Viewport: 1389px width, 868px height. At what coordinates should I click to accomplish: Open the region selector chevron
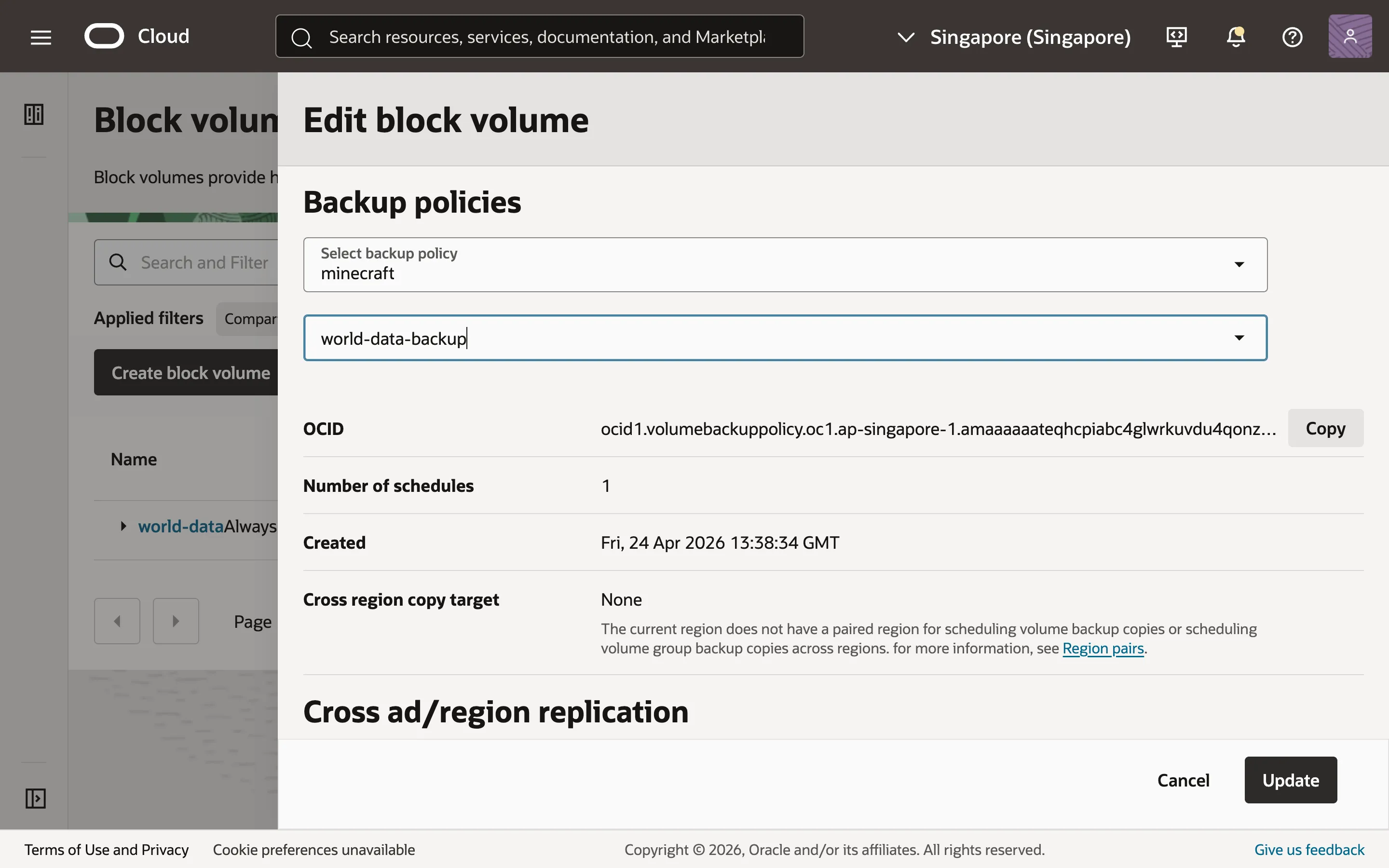pyautogui.click(x=906, y=37)
